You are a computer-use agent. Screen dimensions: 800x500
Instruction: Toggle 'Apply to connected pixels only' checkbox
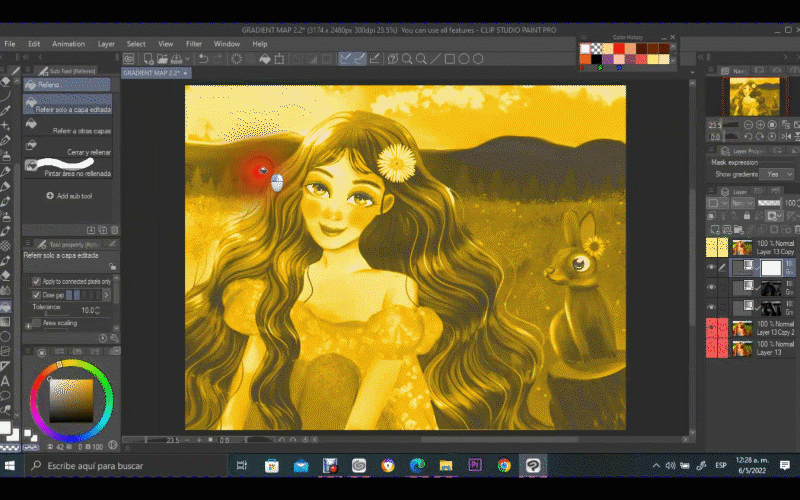pos(36,282)
